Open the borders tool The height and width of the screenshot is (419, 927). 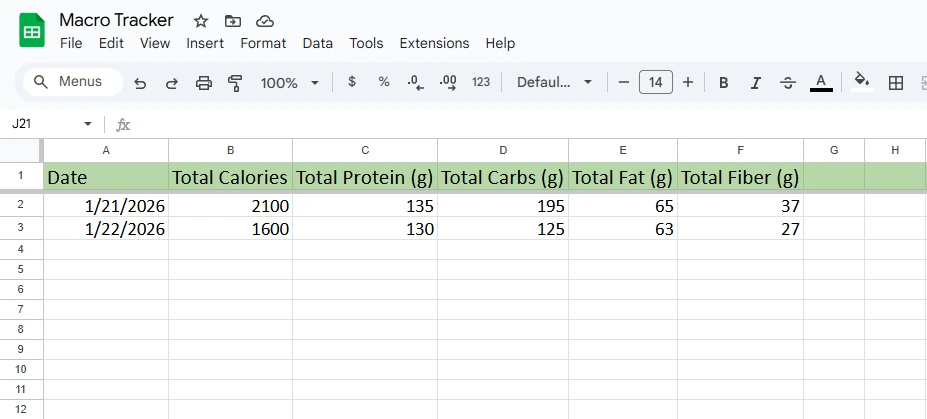click(x=896, y=83)
